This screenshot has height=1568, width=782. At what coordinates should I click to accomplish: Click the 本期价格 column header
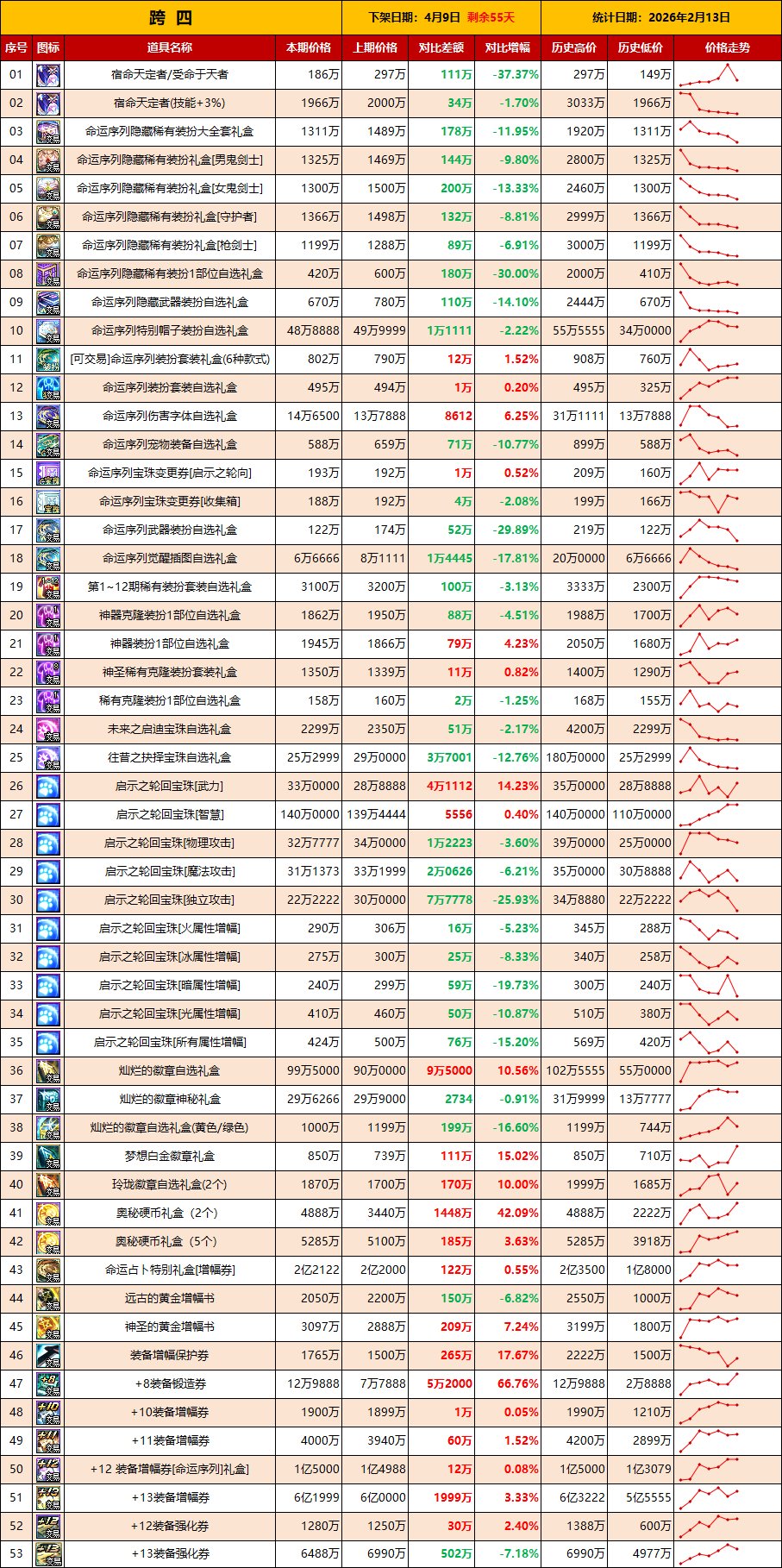point(309,47)
